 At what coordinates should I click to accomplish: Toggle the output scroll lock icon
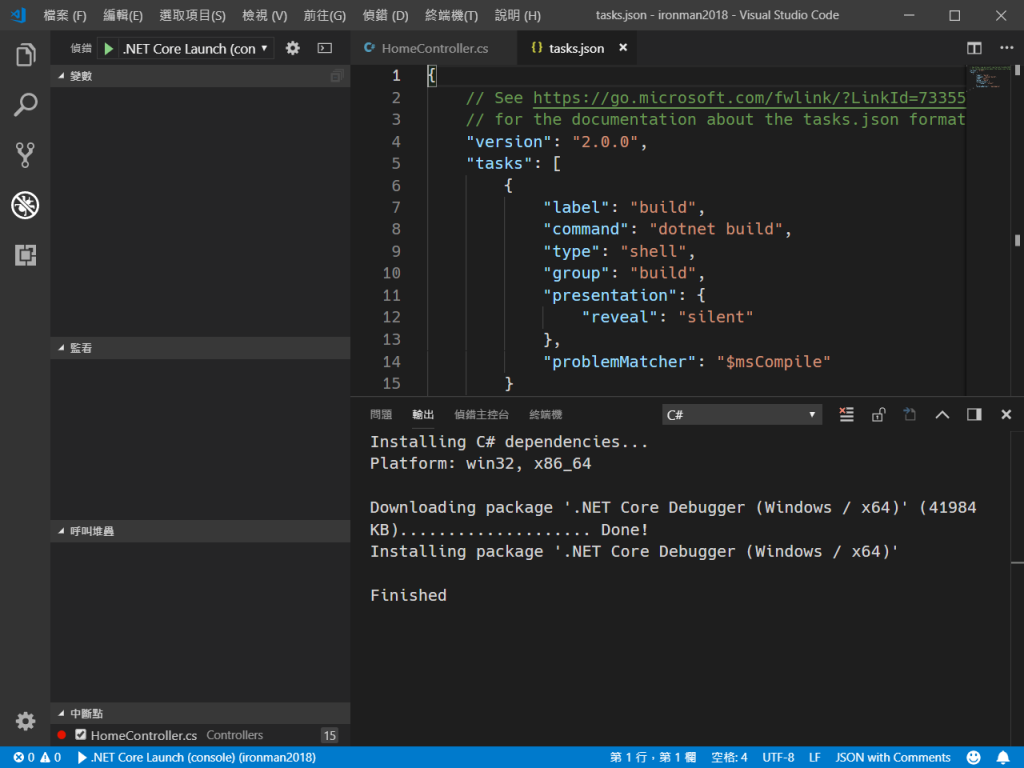878,414
